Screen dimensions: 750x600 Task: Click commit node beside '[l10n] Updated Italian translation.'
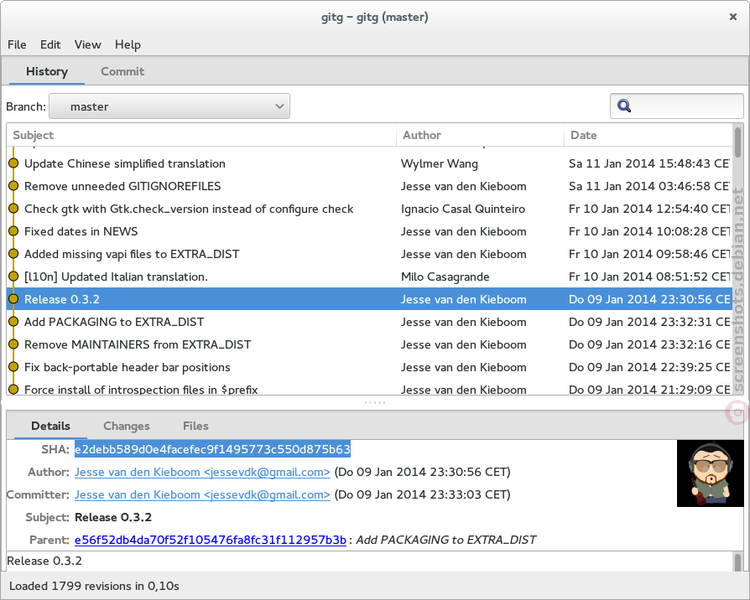[13, 277]
